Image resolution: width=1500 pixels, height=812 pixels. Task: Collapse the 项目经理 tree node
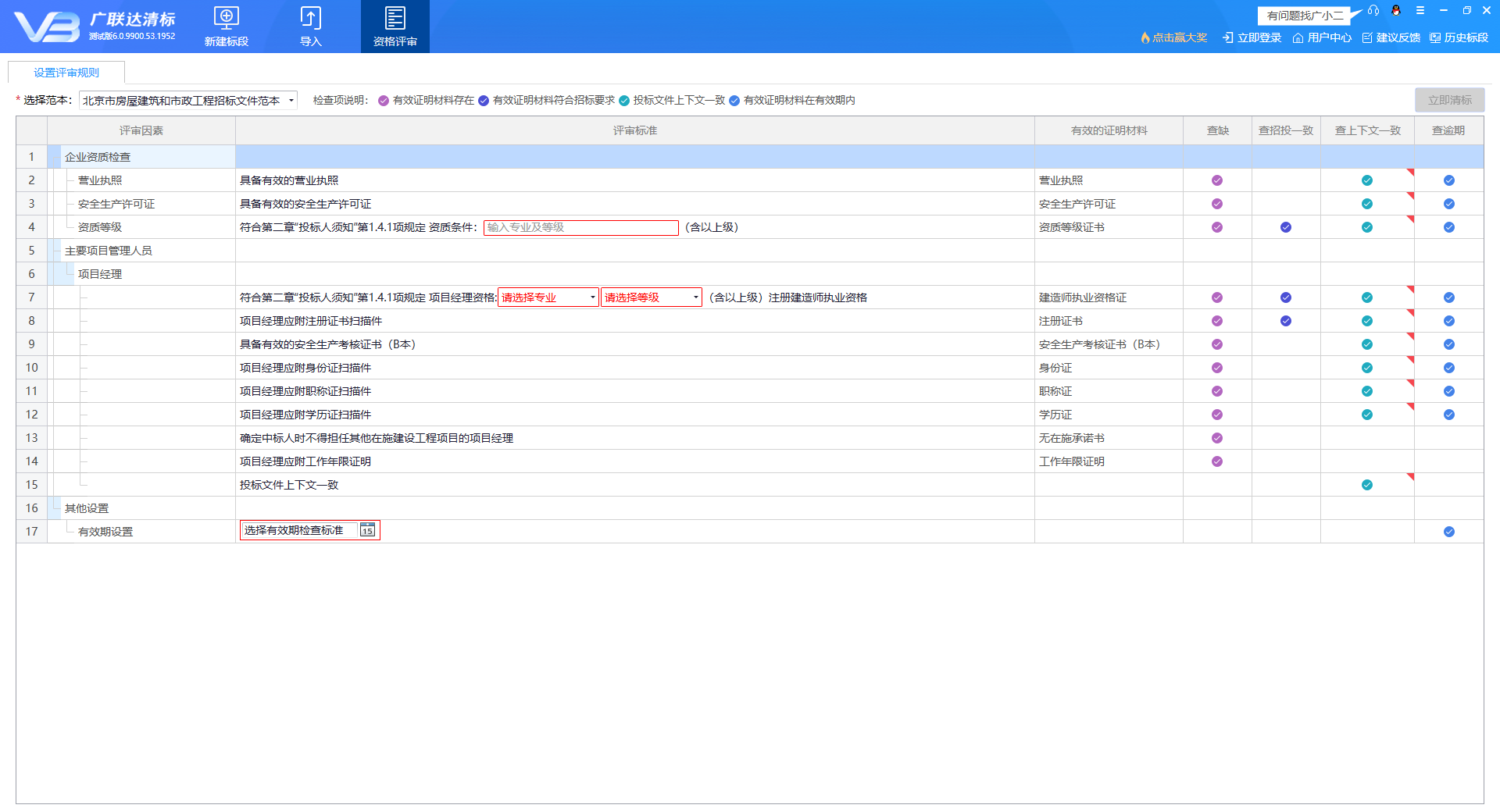[x=67, y=274]
